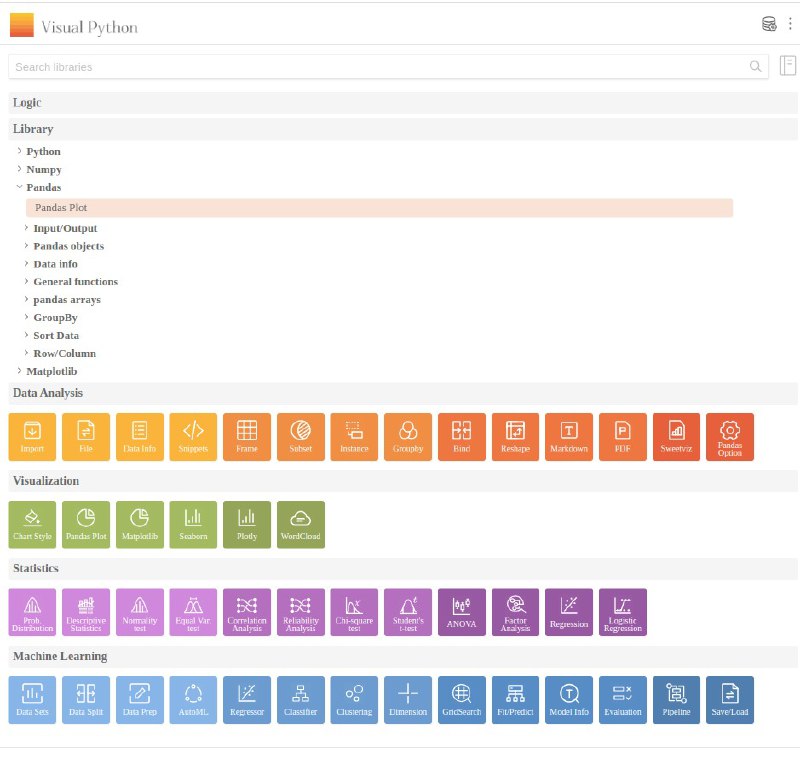This screenshot has height=770, width=800.
Task: Open the Pipeline tile
Action: click(677, 700)
